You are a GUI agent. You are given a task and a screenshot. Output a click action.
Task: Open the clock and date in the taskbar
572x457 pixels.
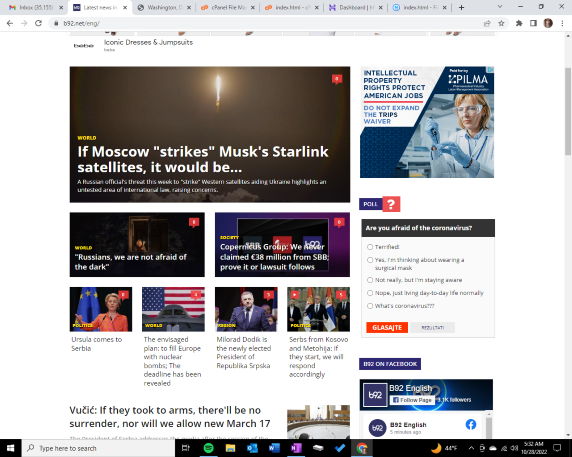tap(534, 448)
